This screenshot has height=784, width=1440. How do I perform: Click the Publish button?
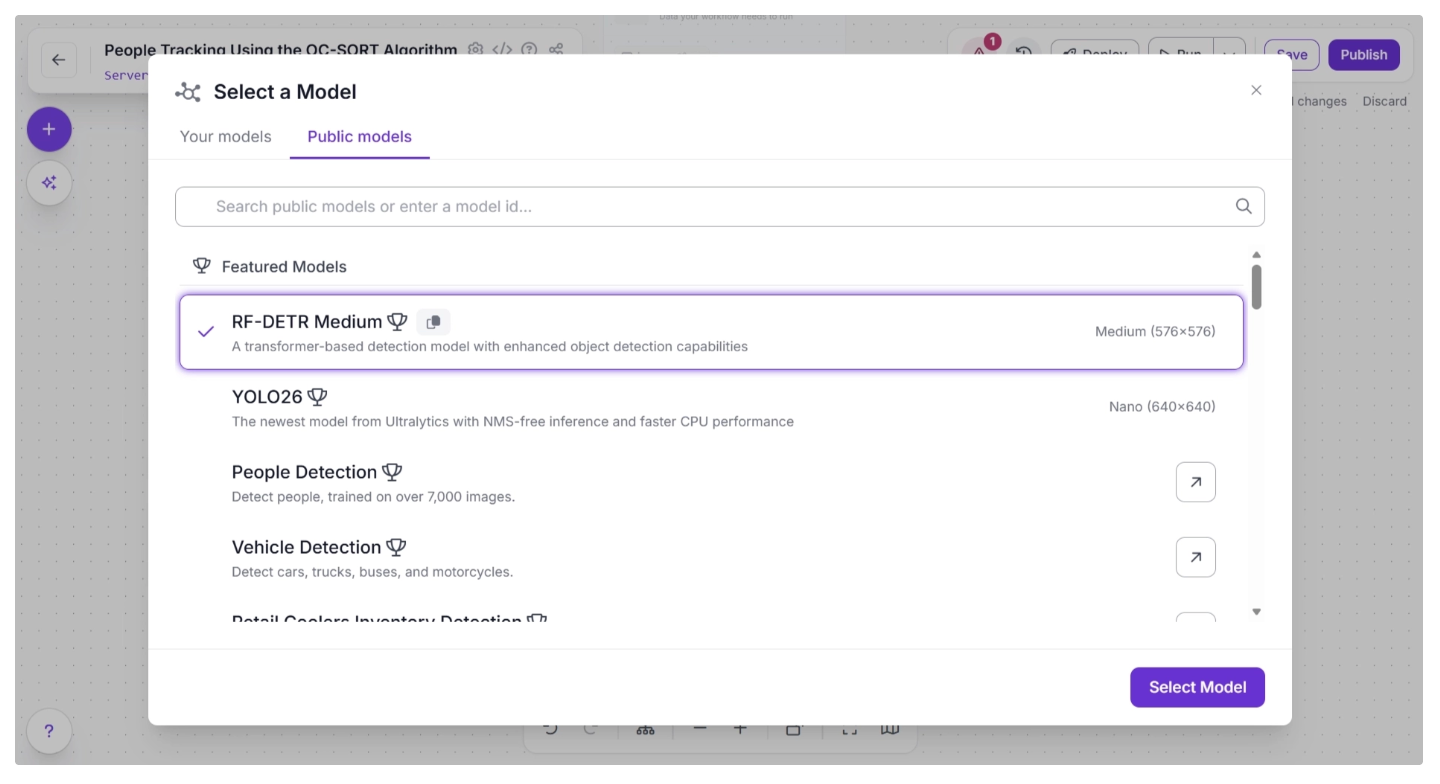pos(1363,55)
